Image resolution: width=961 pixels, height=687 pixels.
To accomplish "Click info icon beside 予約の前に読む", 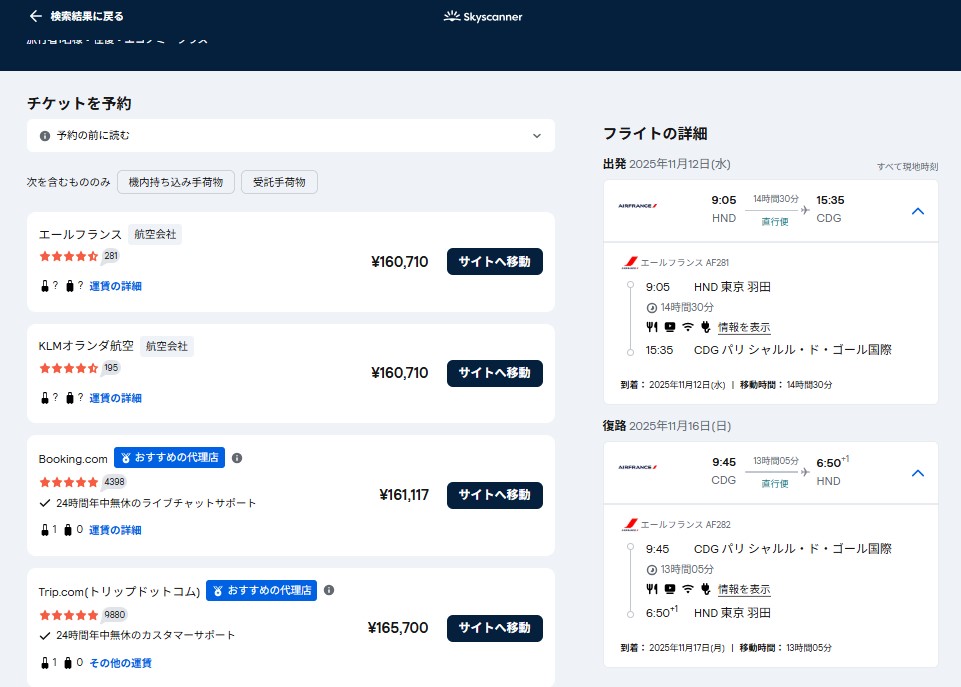I will tap(45, 136).
